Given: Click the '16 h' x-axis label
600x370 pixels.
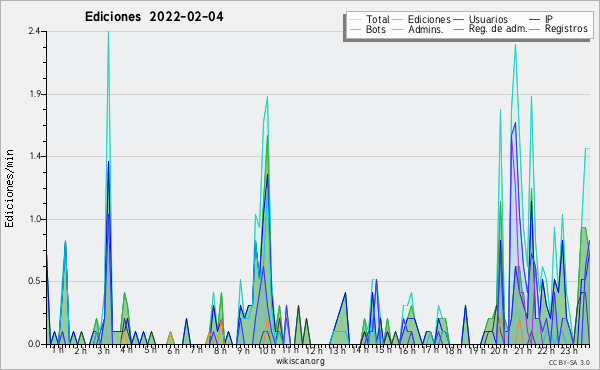Looking at the screenshot, I should [407, 350].
